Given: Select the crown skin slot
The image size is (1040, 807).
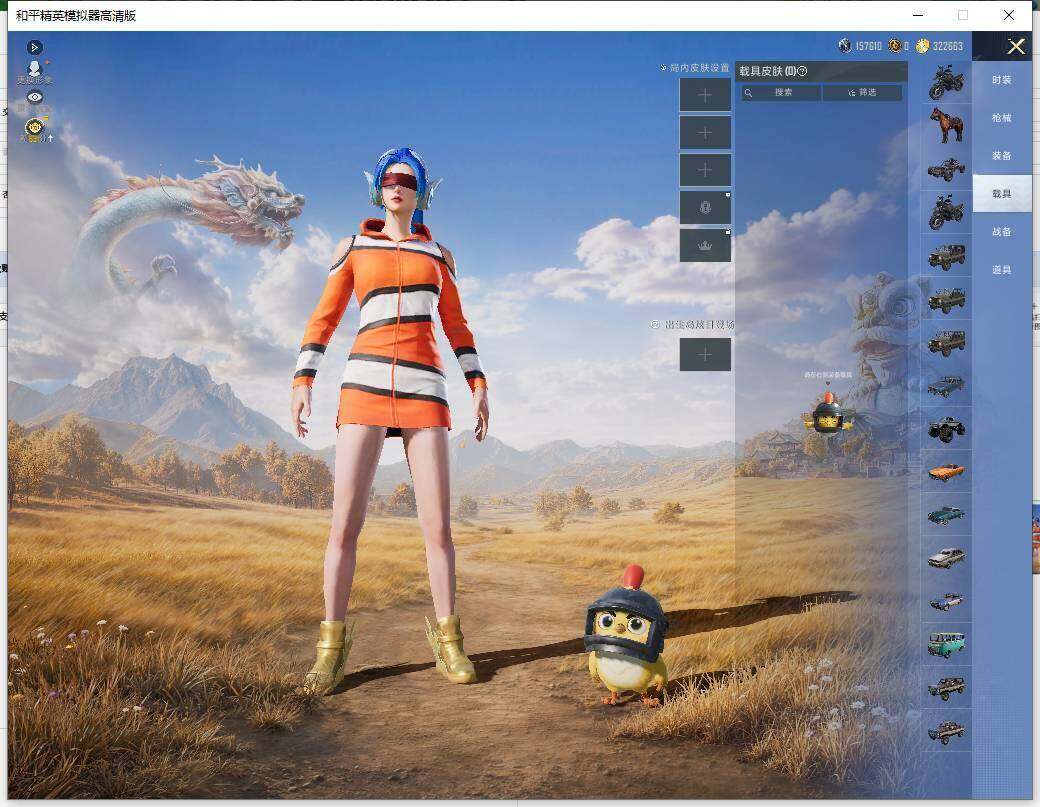Looking at the screenshot, I should (705, 245).
